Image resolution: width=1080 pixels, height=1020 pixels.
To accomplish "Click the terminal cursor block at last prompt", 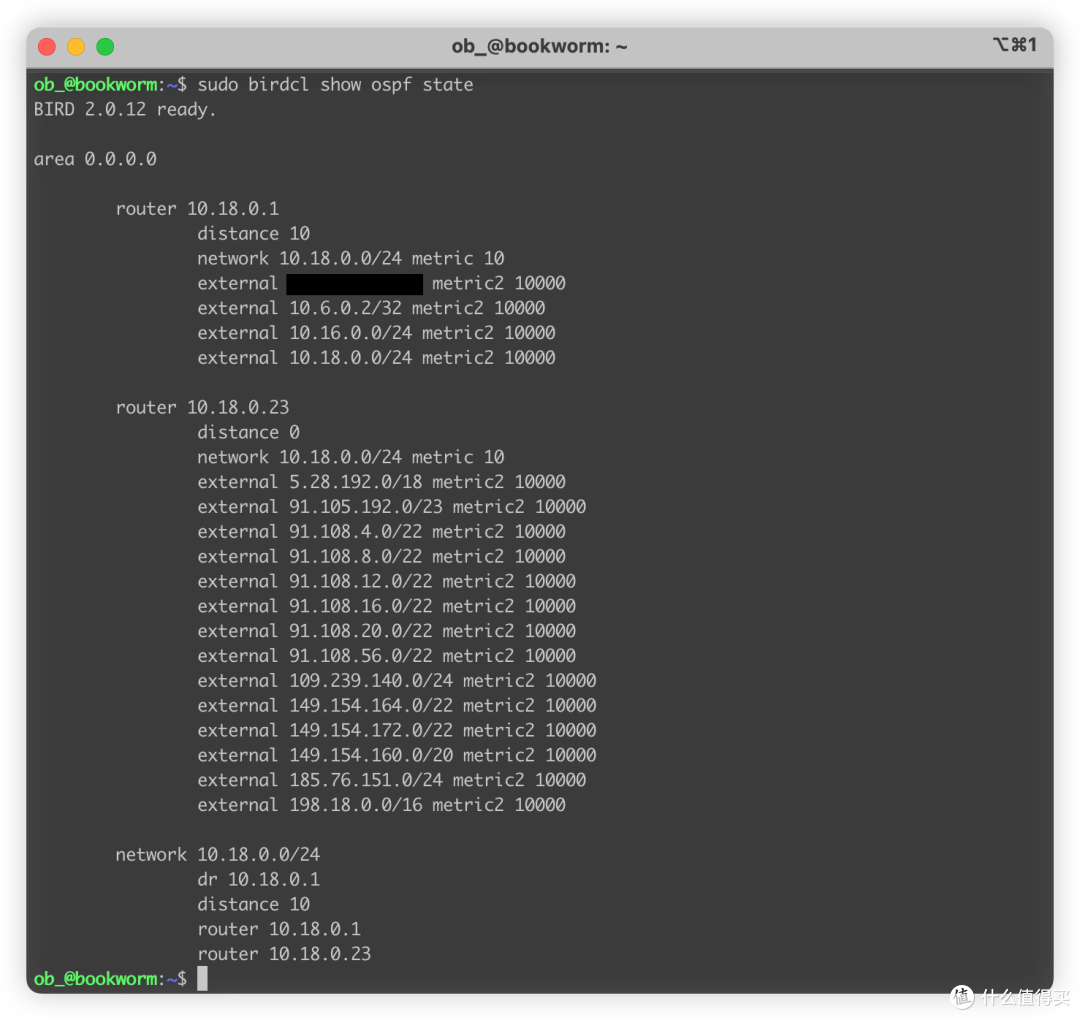I will (202, 978).
